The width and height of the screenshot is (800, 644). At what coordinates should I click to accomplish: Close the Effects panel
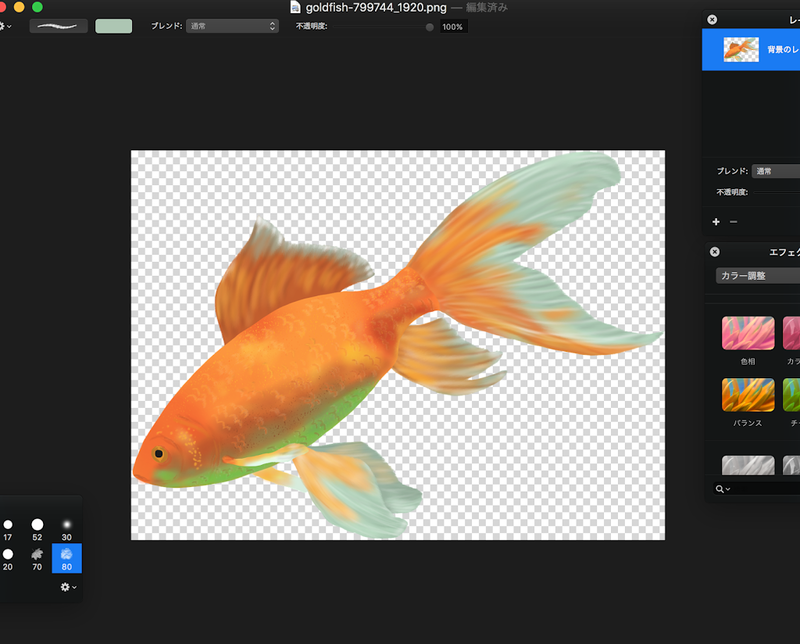click(714, 252)
